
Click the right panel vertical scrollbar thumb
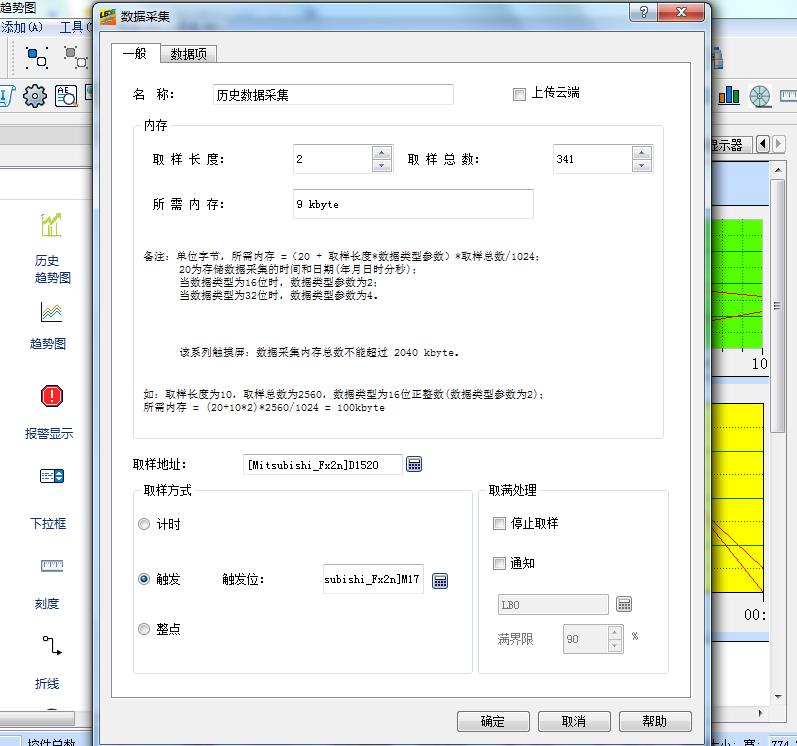(777, 305)
